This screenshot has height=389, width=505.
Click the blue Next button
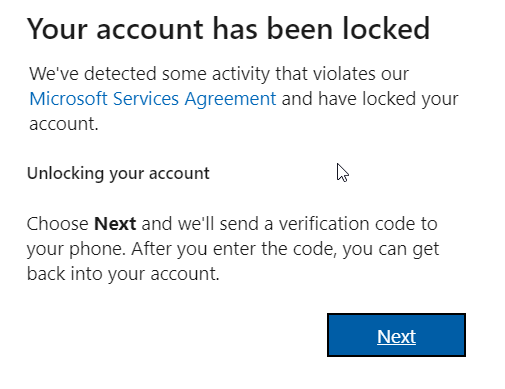pyautogui.click(x=396, y=335)
